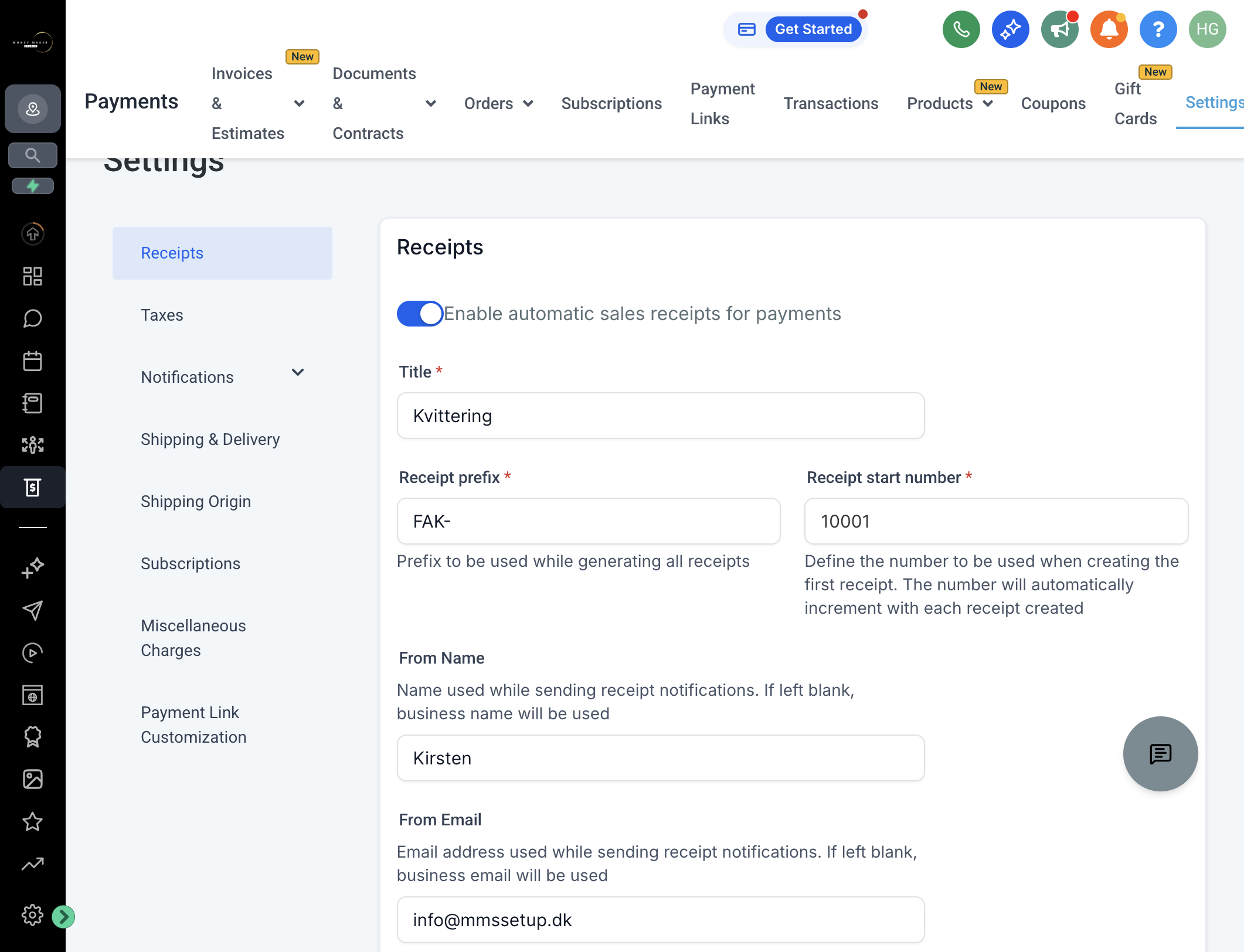Select Payment Link Customization settings
This screenshot has width=1244, height=952.
pyautogui.click(x=223, y=725)
